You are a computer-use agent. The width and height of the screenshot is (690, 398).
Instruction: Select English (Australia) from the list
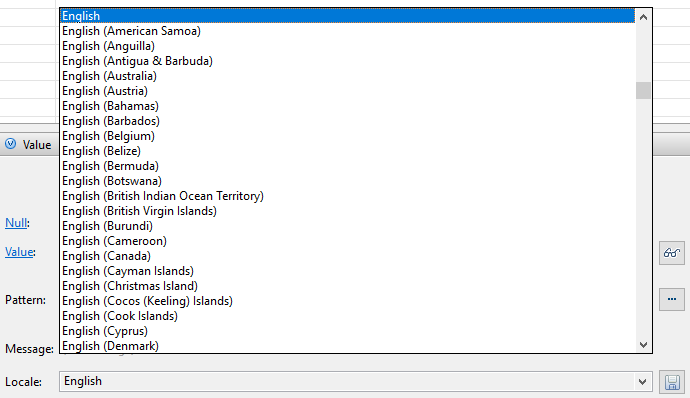tap(347, 76)
